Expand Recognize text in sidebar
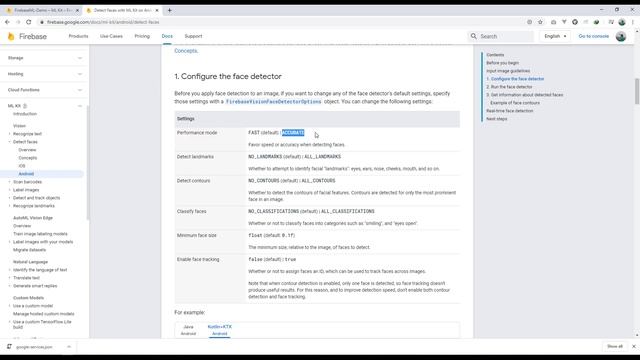Image resolution: width=640 pixels, height=360 pixels. (x=9, y=134)
